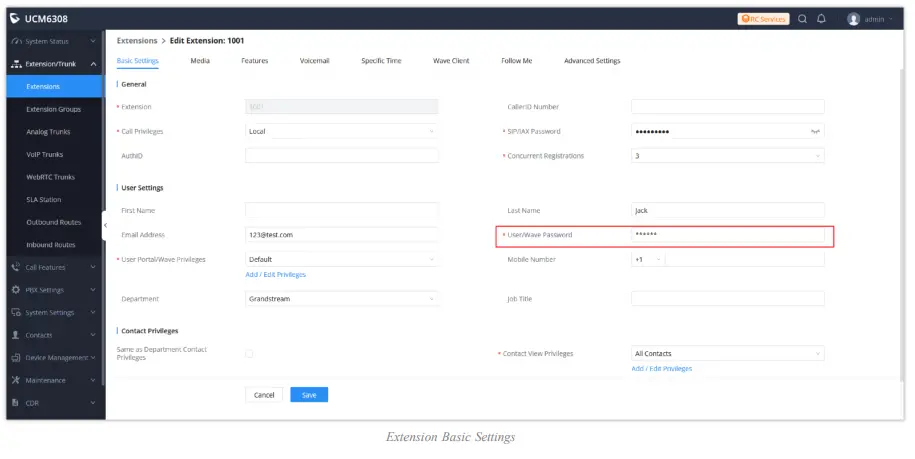Click the Call Features phone icon
Screen dimensions: 915x459
point(16,267)
